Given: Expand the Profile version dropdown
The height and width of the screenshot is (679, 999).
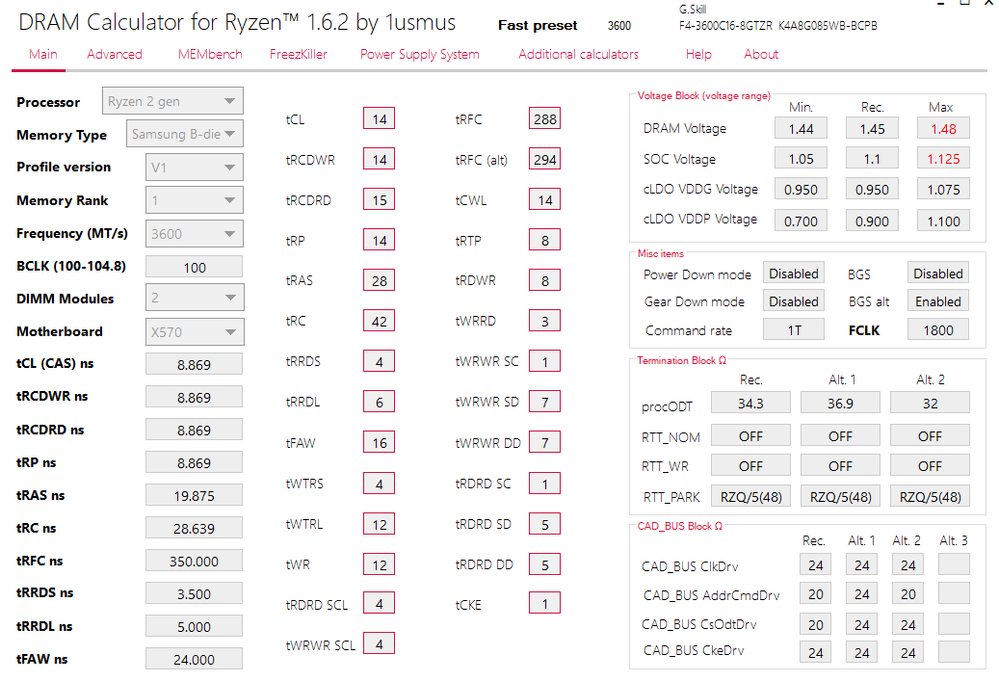Looking at the screenshot, I should click(194, 168).
